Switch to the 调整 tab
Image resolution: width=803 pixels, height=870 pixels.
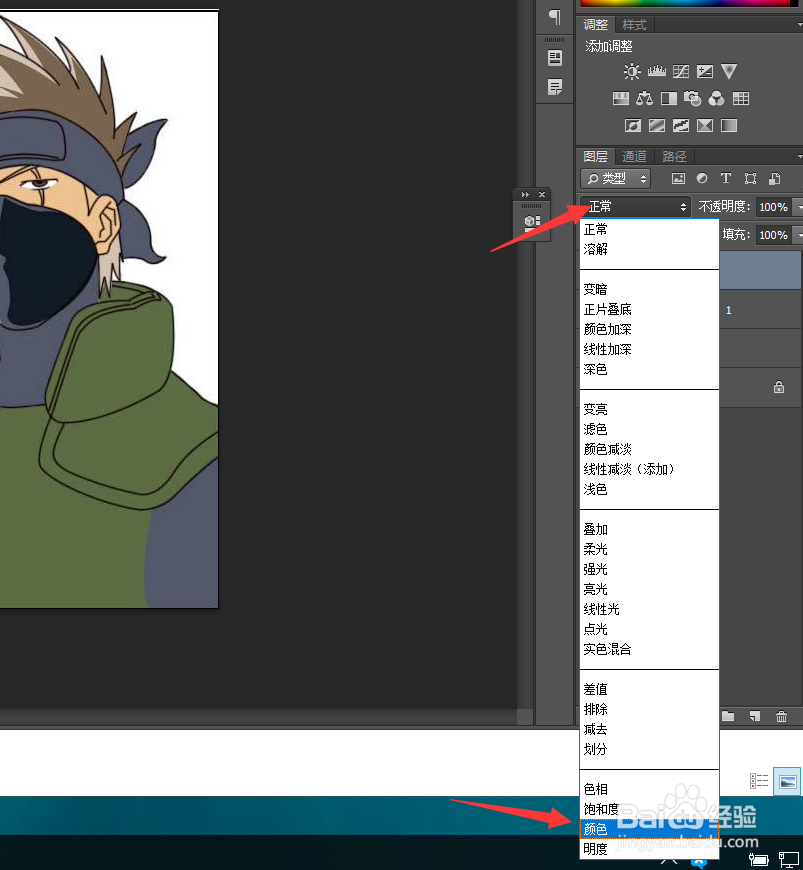coord(595,25)
